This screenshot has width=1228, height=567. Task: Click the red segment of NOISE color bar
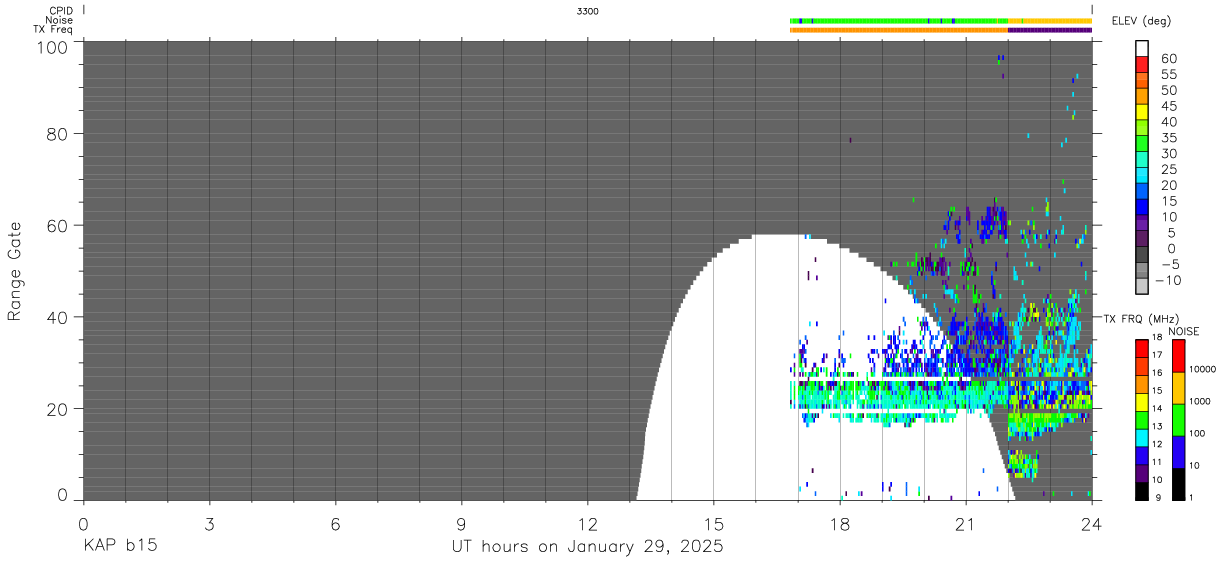point(1178,356)
